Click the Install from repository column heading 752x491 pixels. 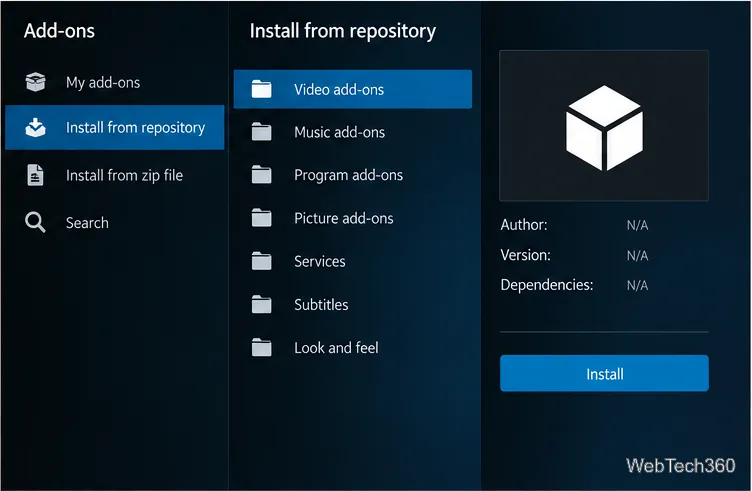click(343, 32)
